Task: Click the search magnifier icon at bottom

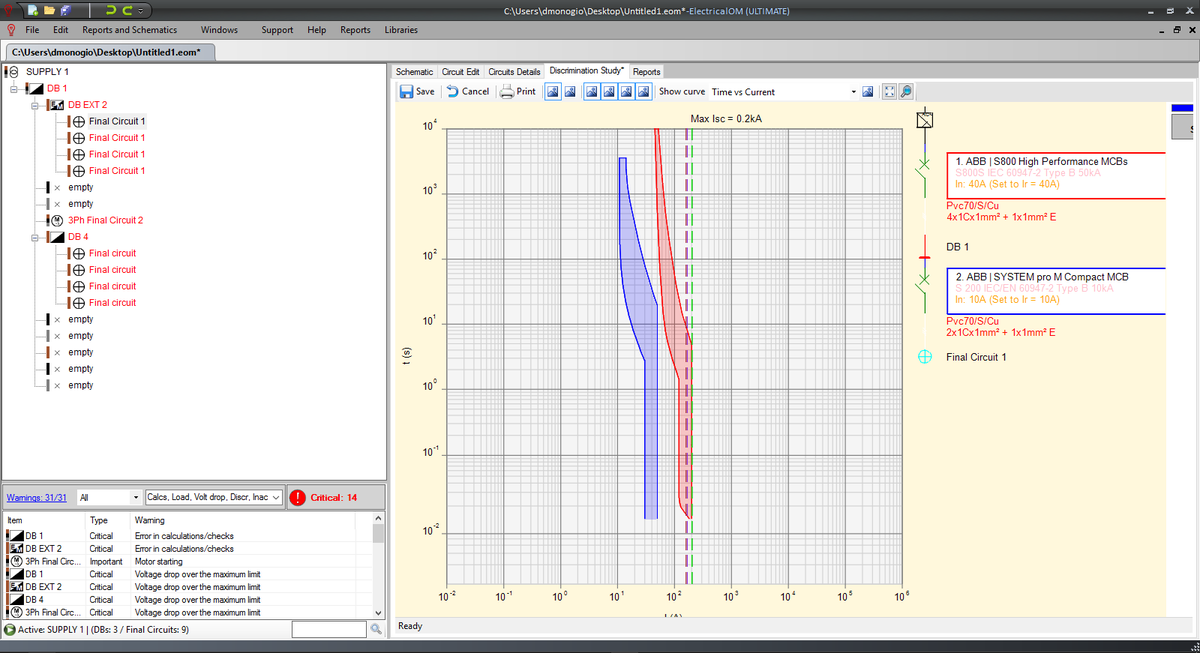Action: coord(376,629)
